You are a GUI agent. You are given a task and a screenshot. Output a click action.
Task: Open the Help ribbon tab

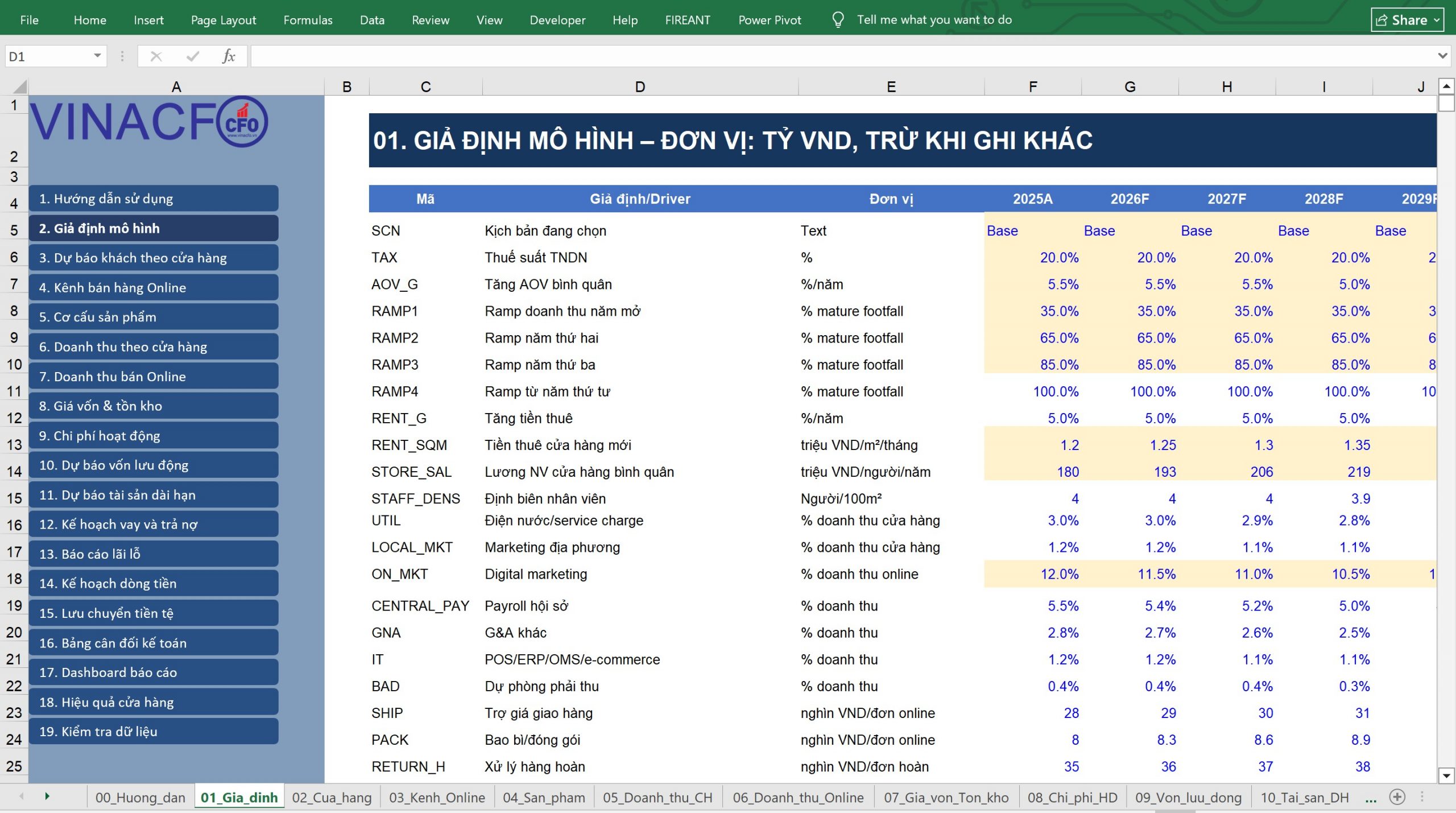(x=625, y=20)
